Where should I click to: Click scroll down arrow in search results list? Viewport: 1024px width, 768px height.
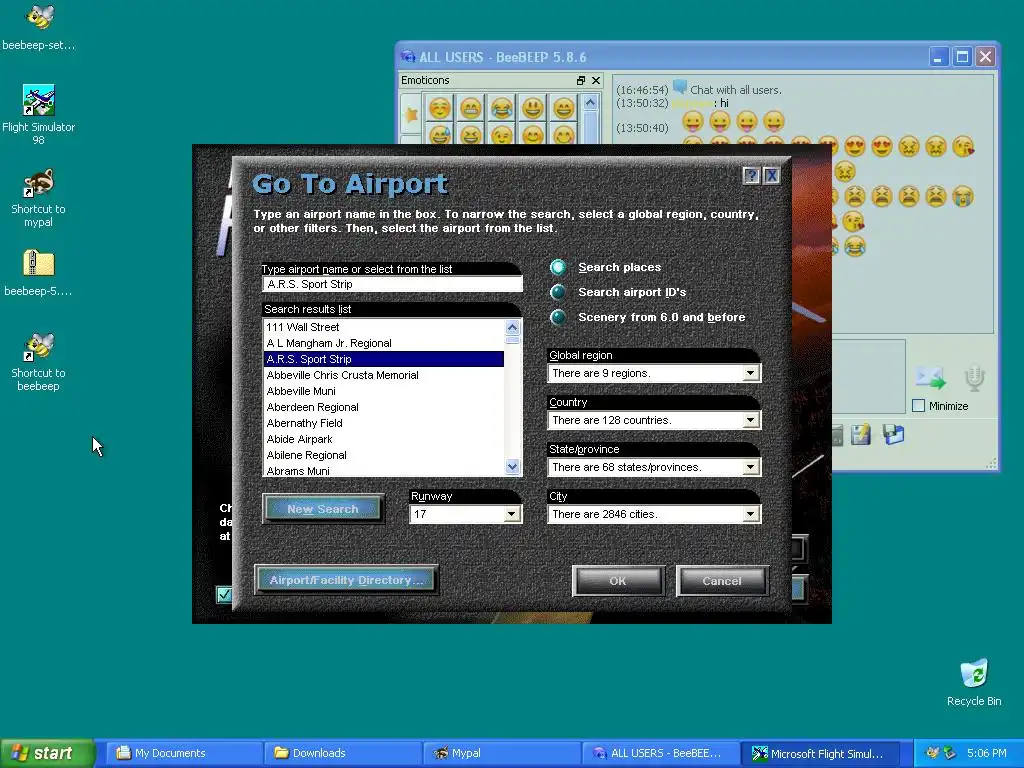[x=513, y=466]
